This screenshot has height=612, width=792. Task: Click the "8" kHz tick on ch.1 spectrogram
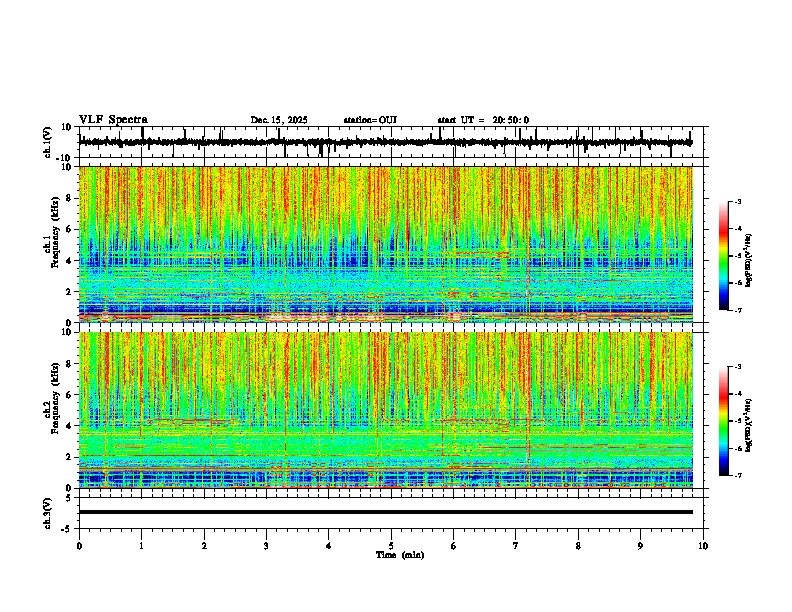click(70, 198)
